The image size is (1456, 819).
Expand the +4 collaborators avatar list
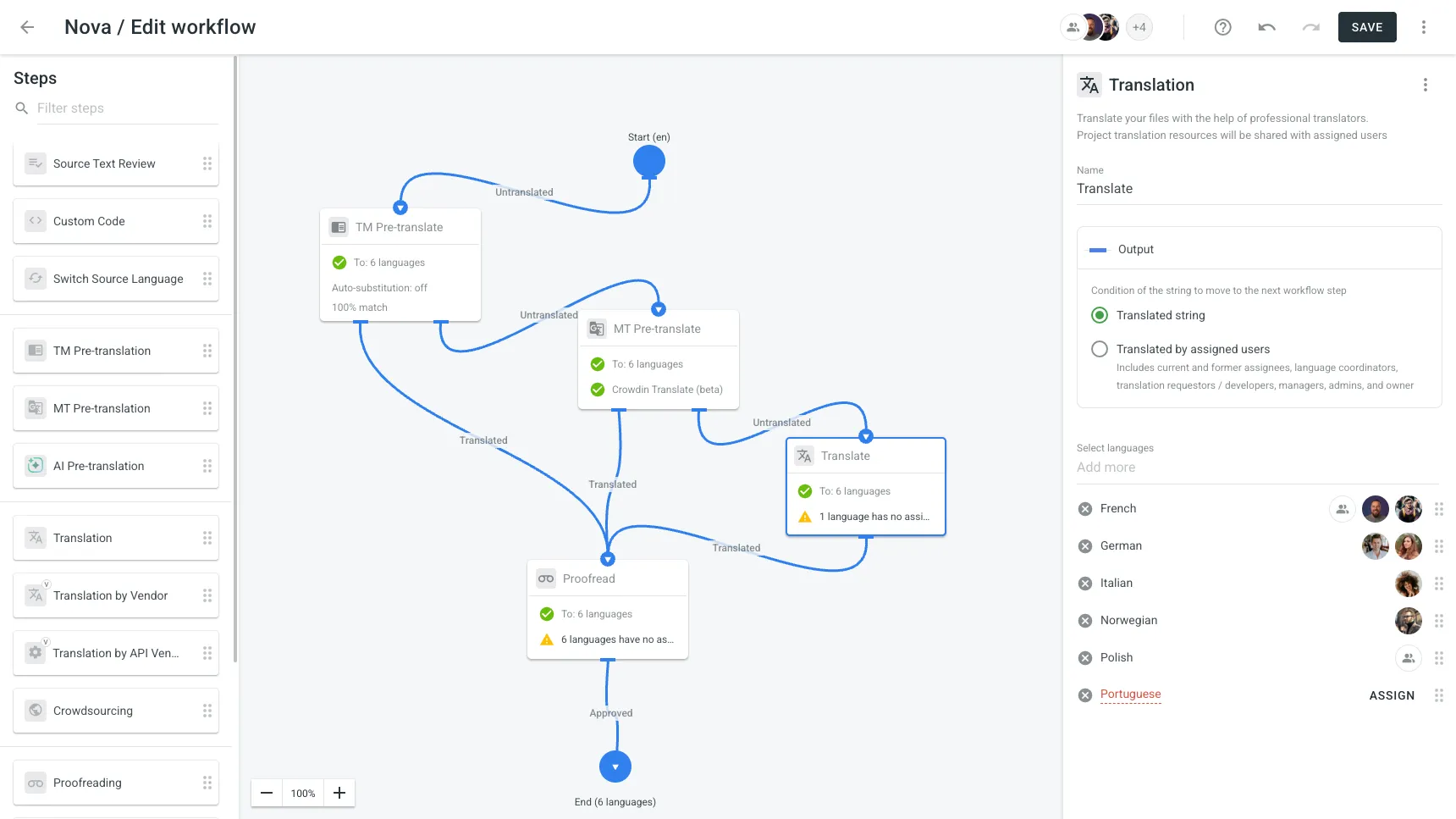point(1139,26)
